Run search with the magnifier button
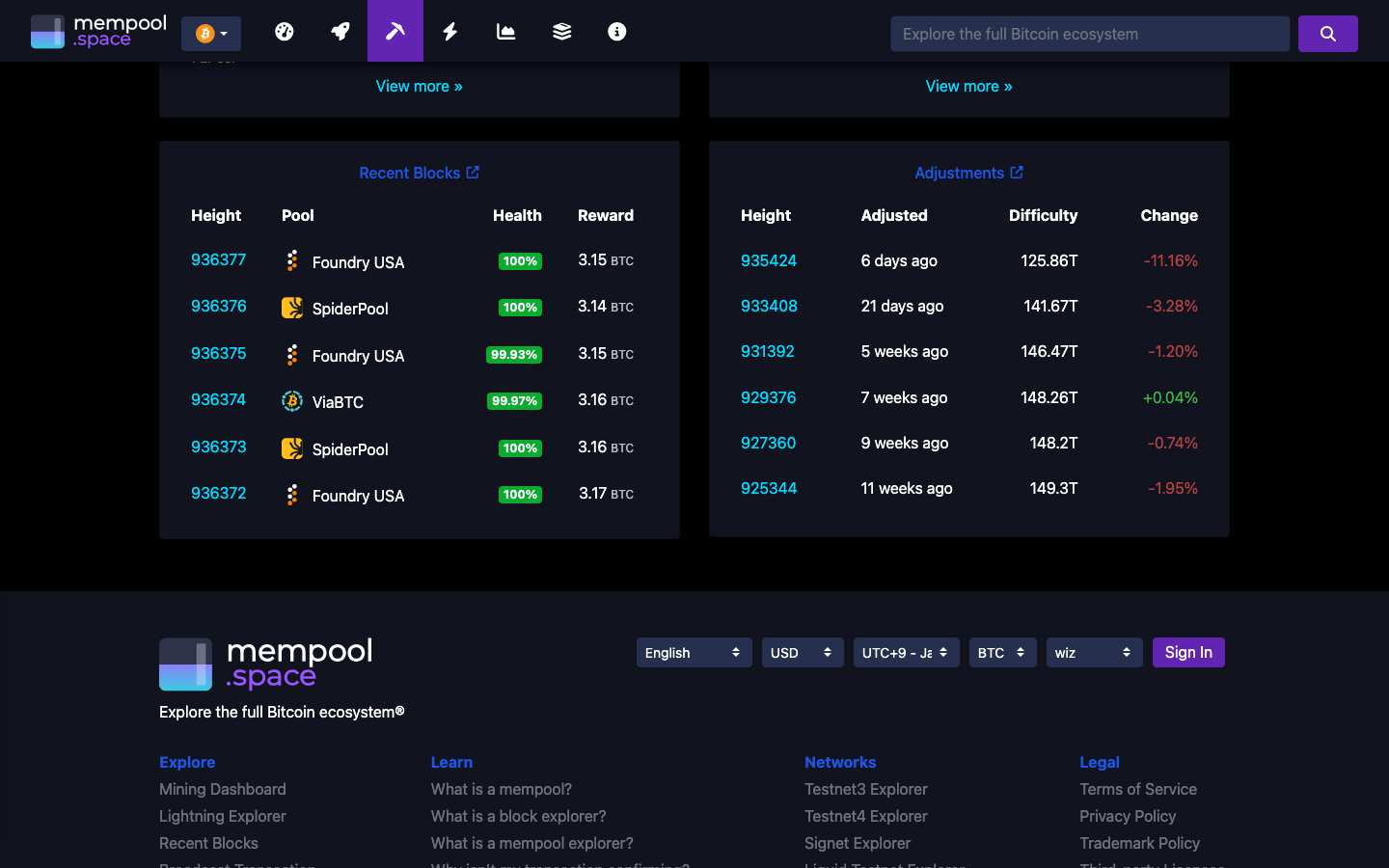This screenshot has height=868, width=1389. 1328,33
